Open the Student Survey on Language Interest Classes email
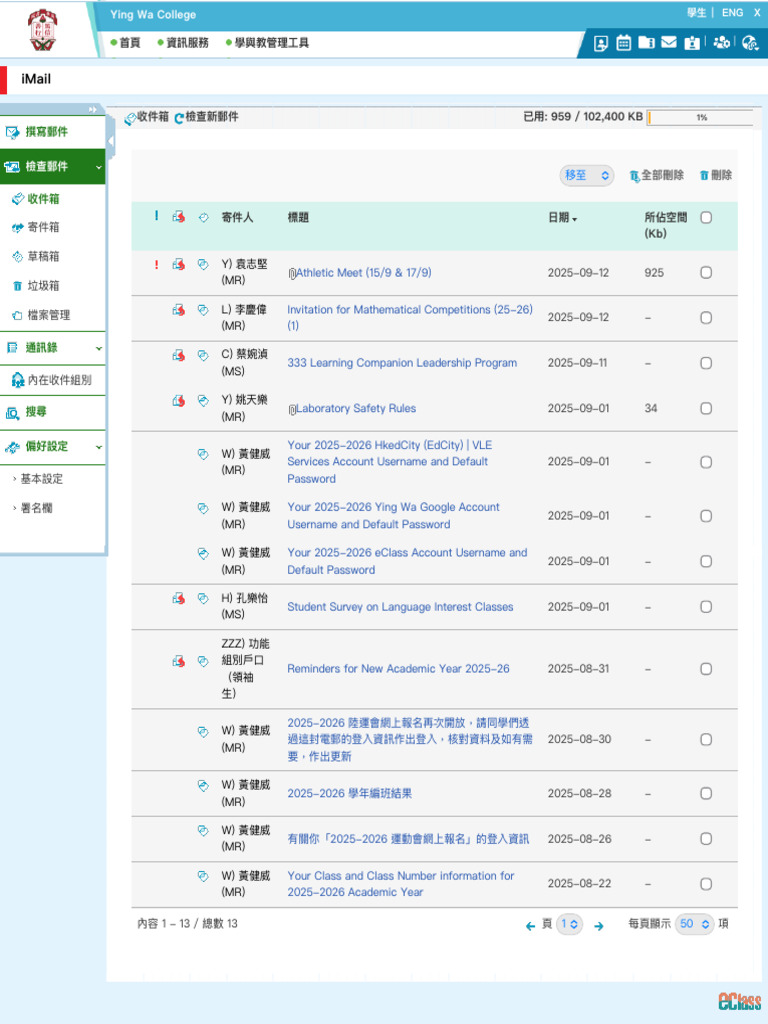The image size is (768, 1024). click(x=400, y=607)
